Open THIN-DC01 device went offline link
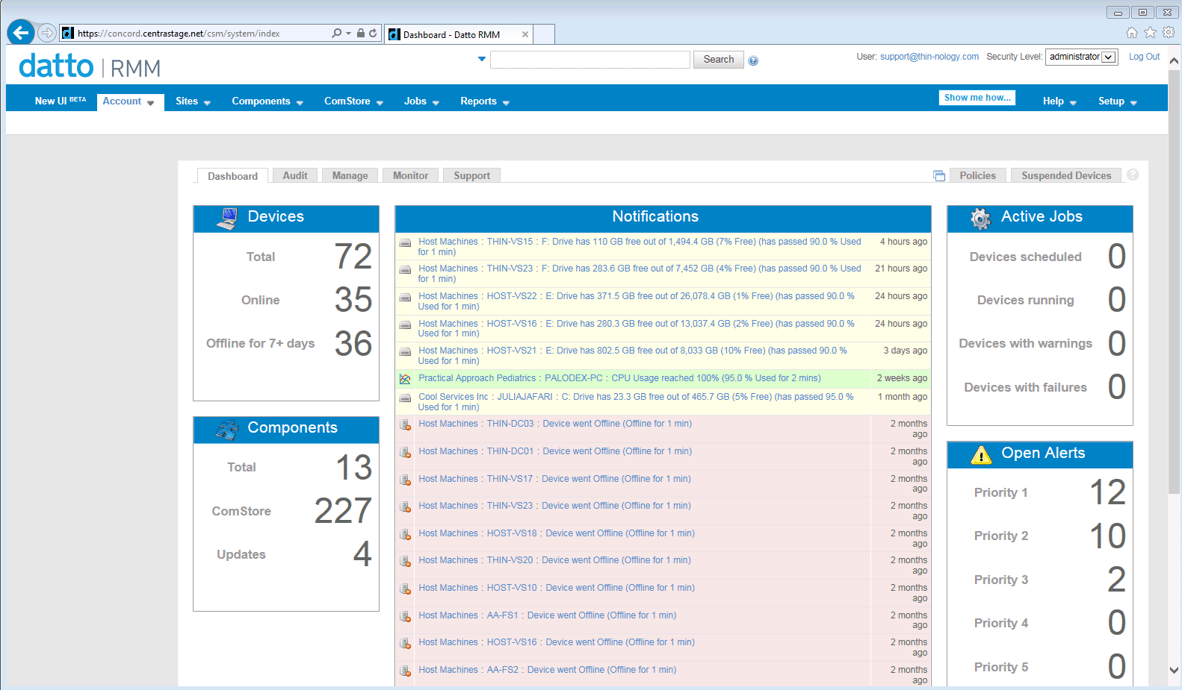 coord(555,451)
